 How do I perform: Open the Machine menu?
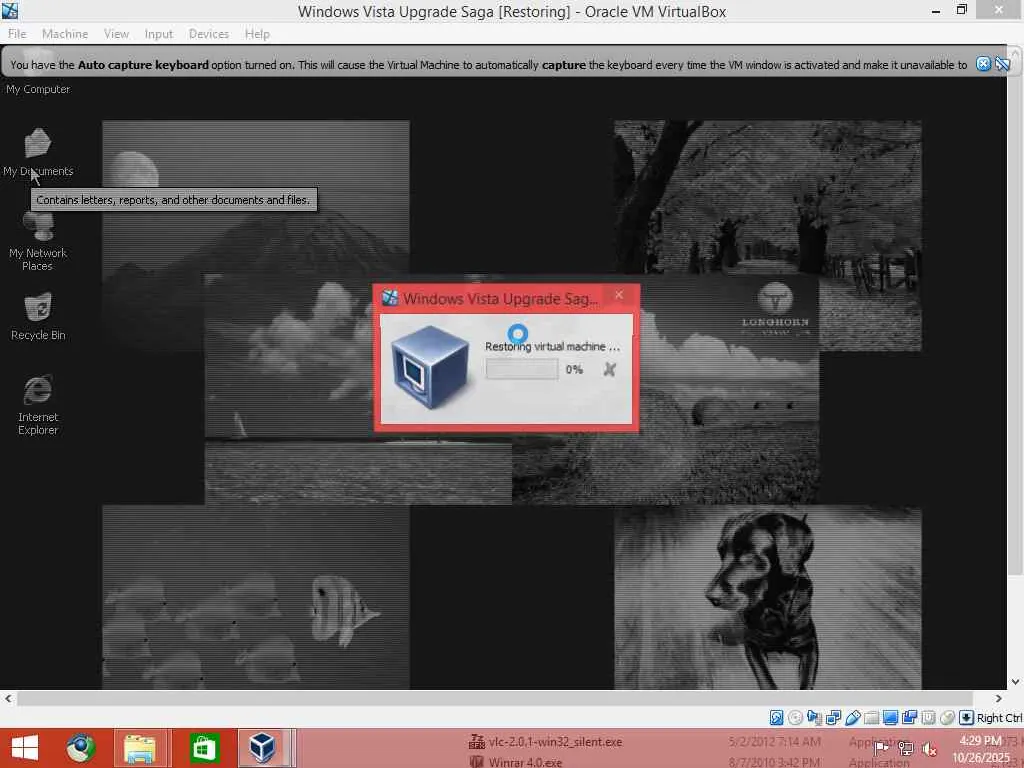(65, 34)
